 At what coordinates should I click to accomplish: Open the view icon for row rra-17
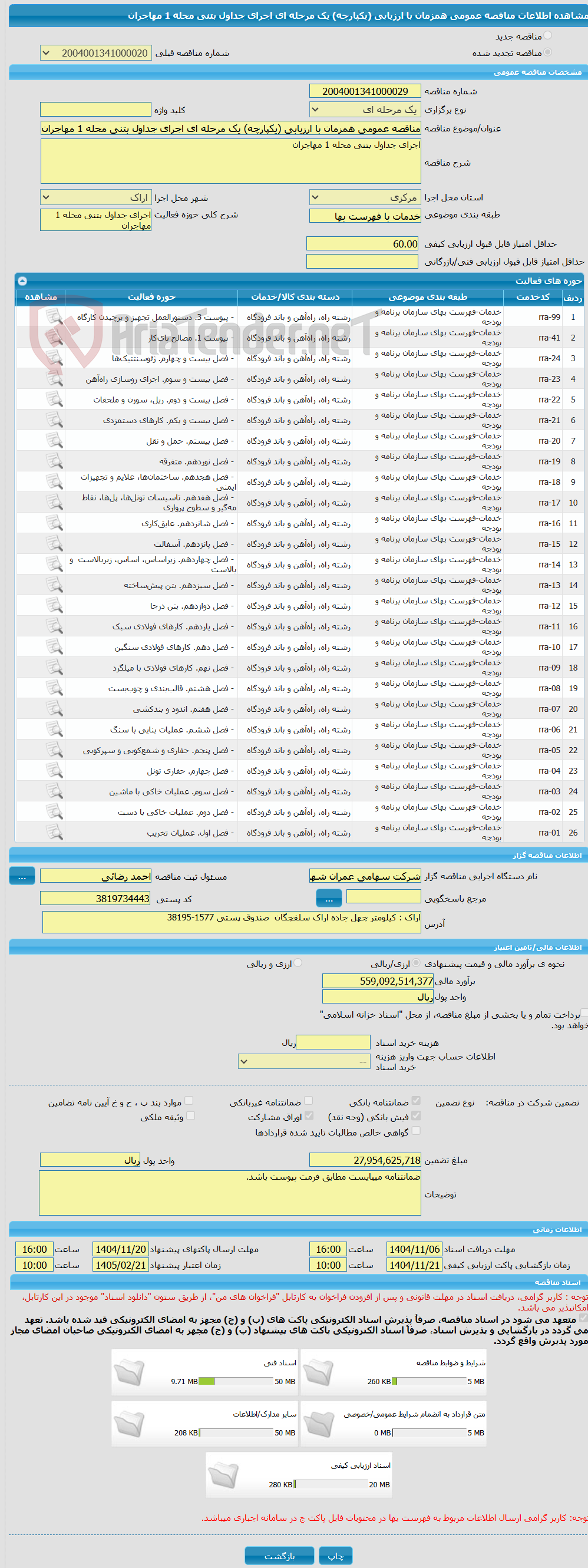[54, 502]
